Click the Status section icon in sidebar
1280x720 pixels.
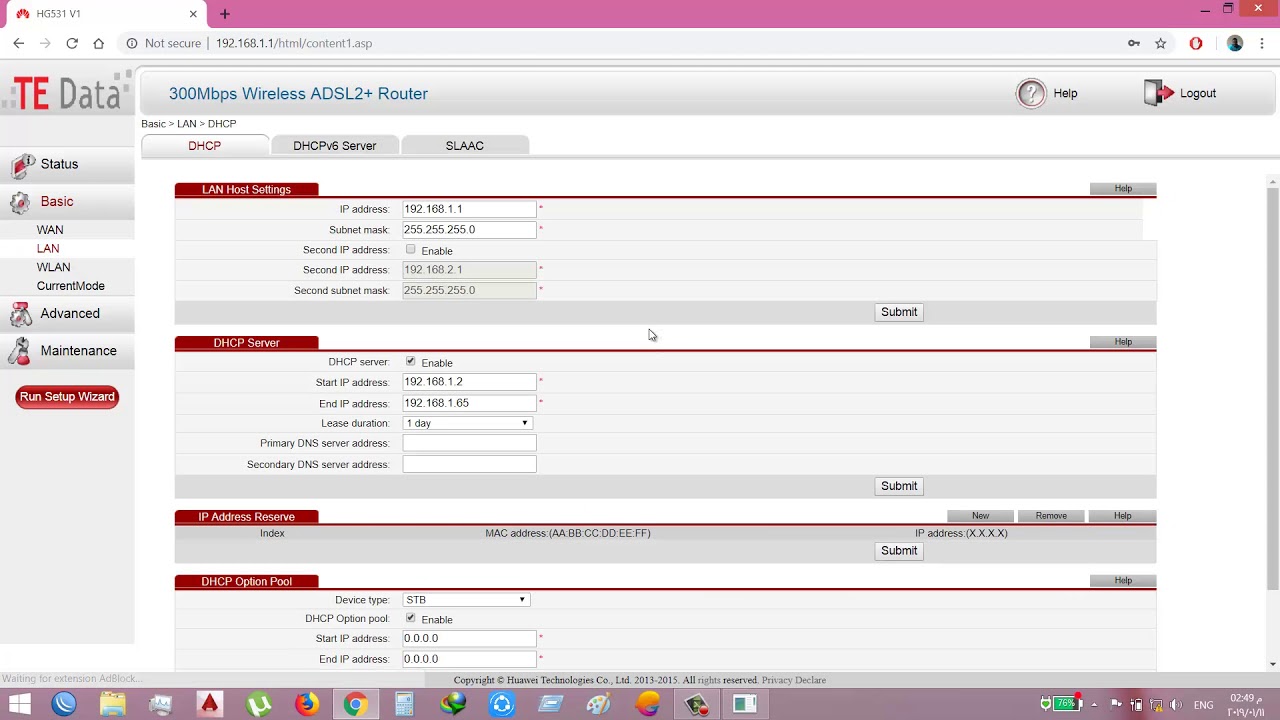coord(22,165)
